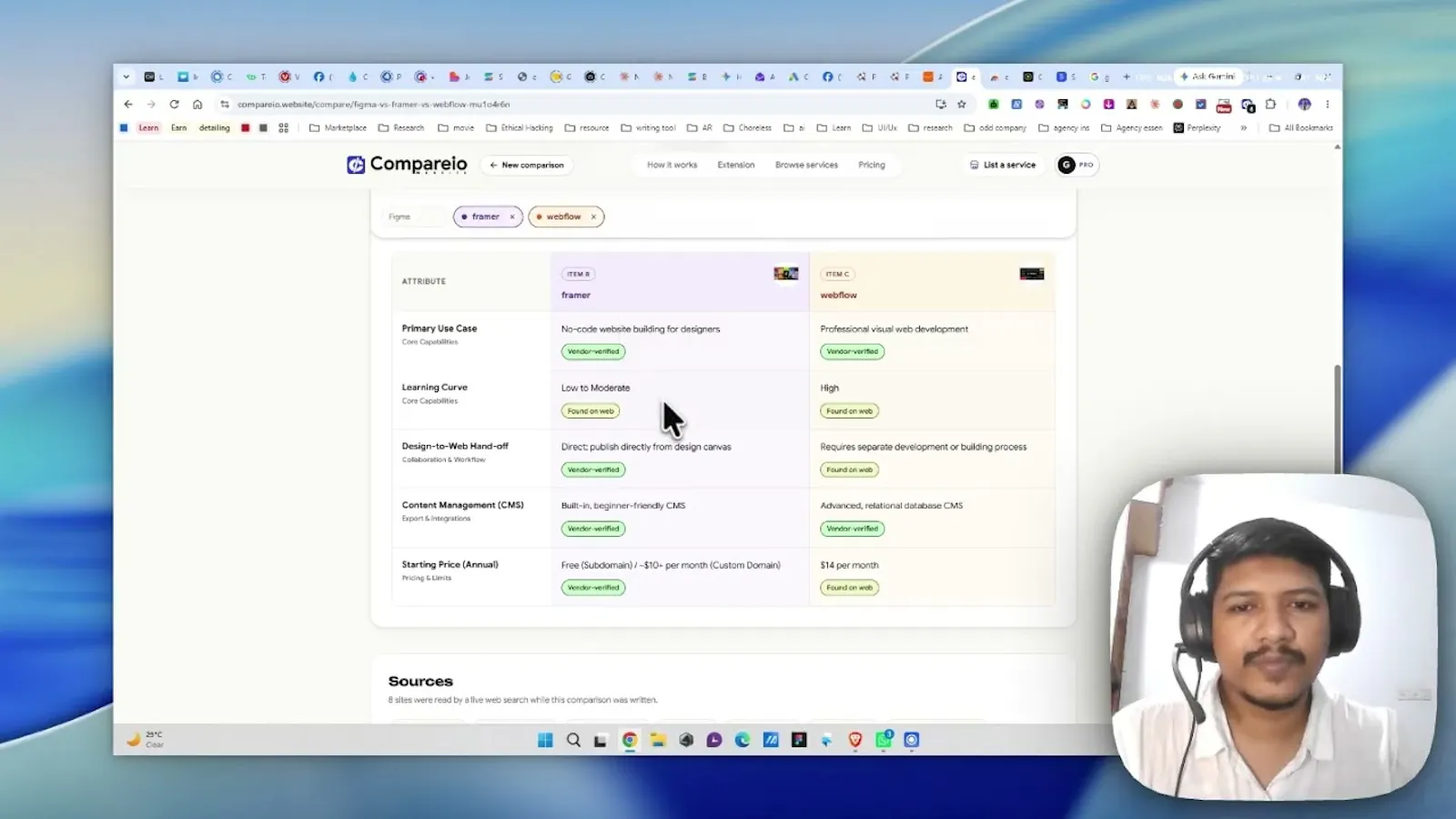
Task: Open the tab search dropdown arrow
Action: pos(126,77)
